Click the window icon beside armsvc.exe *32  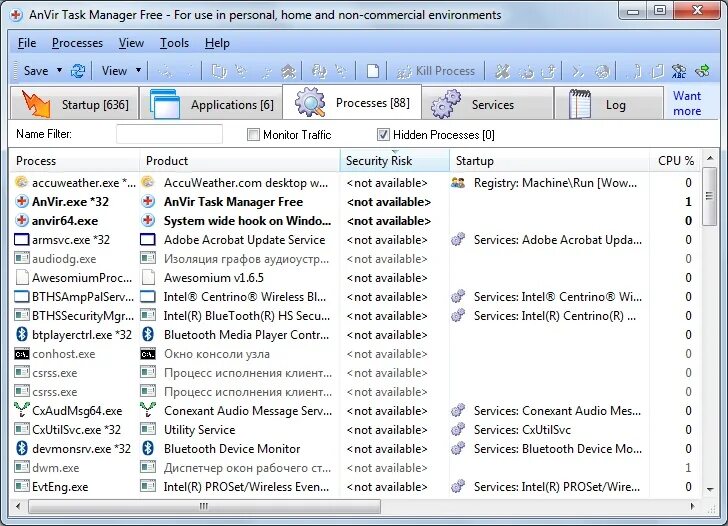pyautogui.click(x=21, y=240)
